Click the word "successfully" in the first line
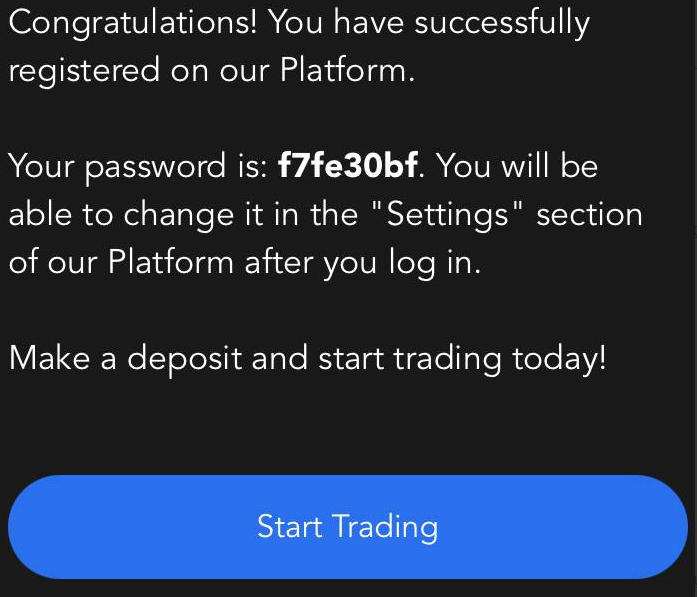This screenshot has height=597, width=697. 502,23
